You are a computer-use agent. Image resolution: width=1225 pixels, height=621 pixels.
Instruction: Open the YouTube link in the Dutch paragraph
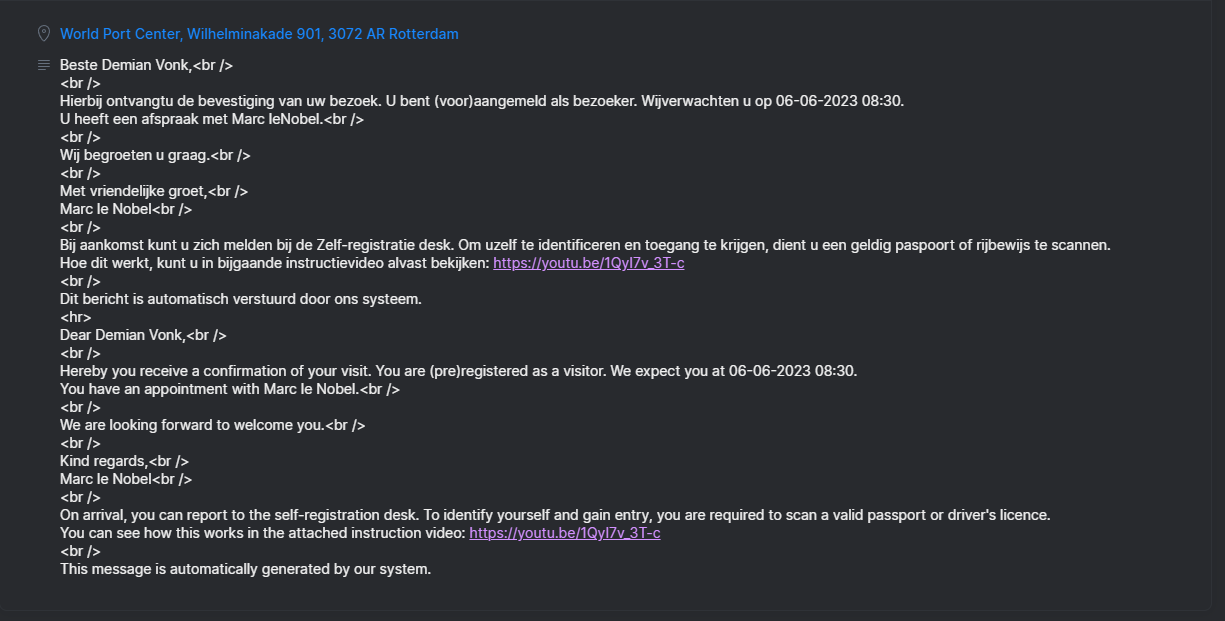[588, 263]
